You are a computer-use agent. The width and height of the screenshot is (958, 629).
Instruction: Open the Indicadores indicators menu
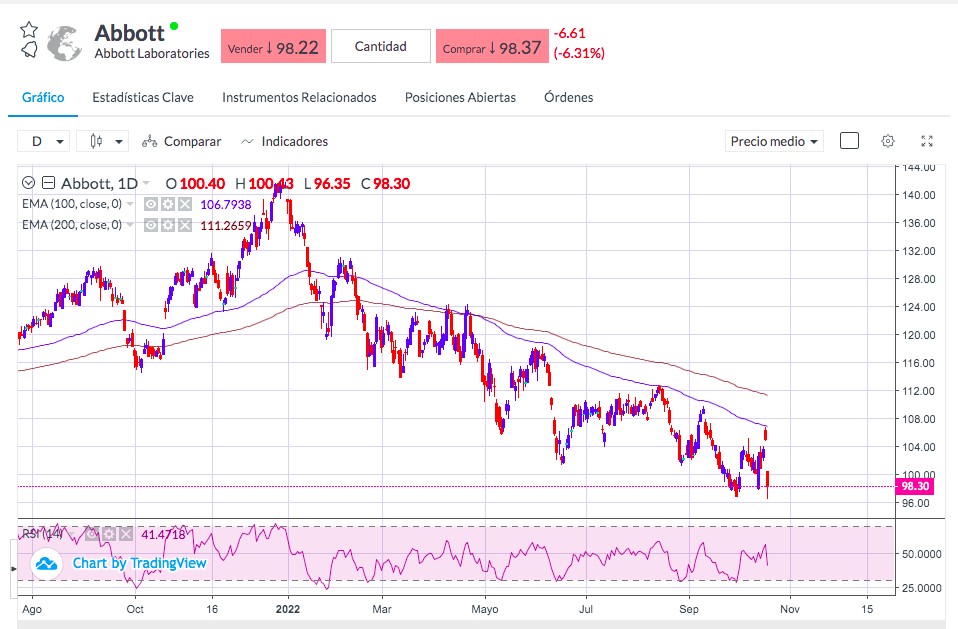coord(285,142)
